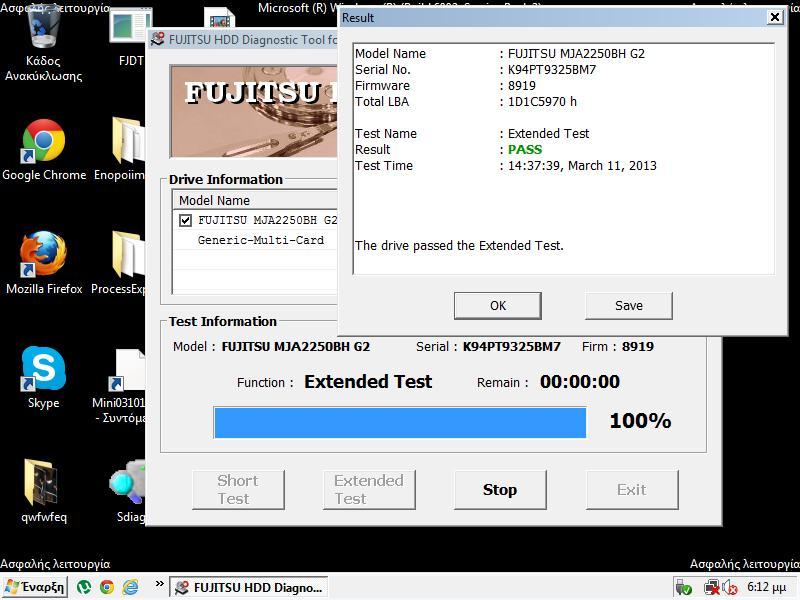Close the Result dialog with X
Viewport: 800px width, 600px height.
pos(775,17)
